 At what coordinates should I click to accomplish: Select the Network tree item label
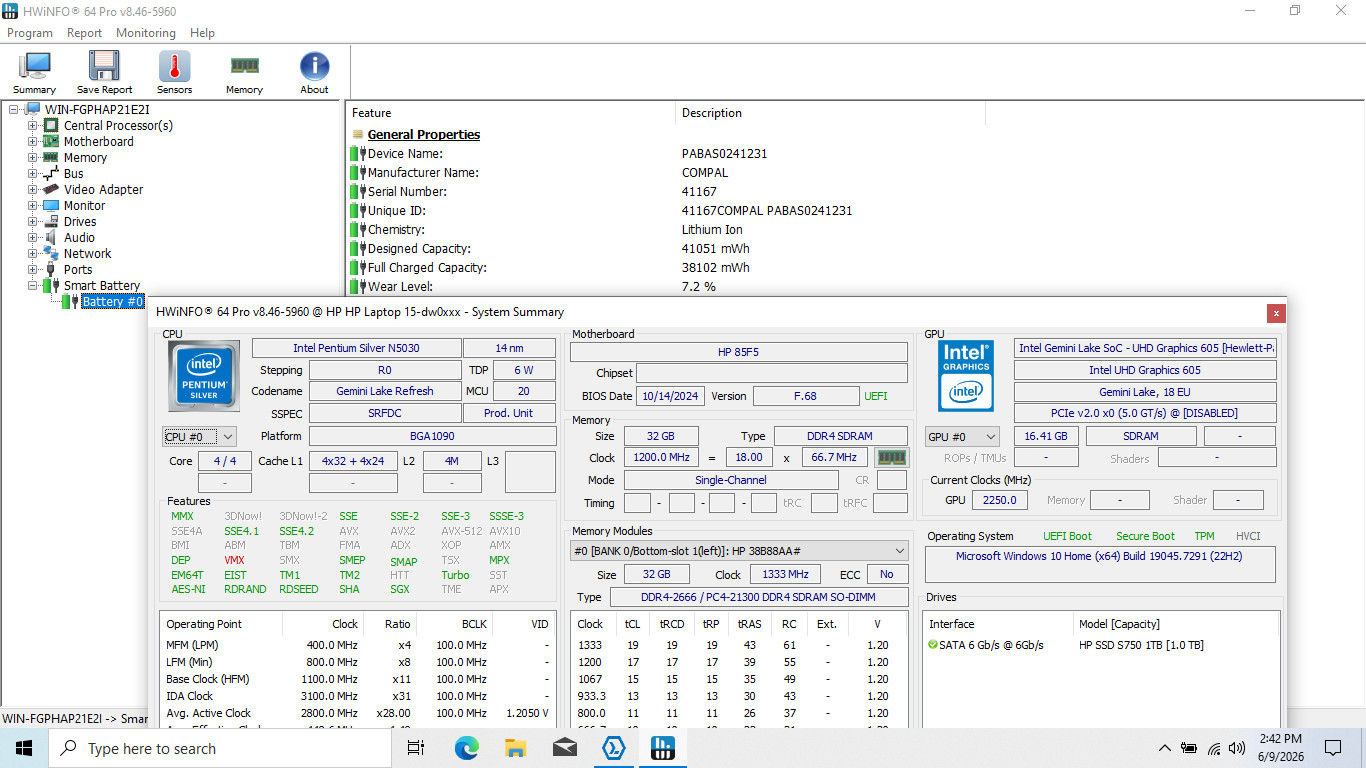[x=88, y=253]
